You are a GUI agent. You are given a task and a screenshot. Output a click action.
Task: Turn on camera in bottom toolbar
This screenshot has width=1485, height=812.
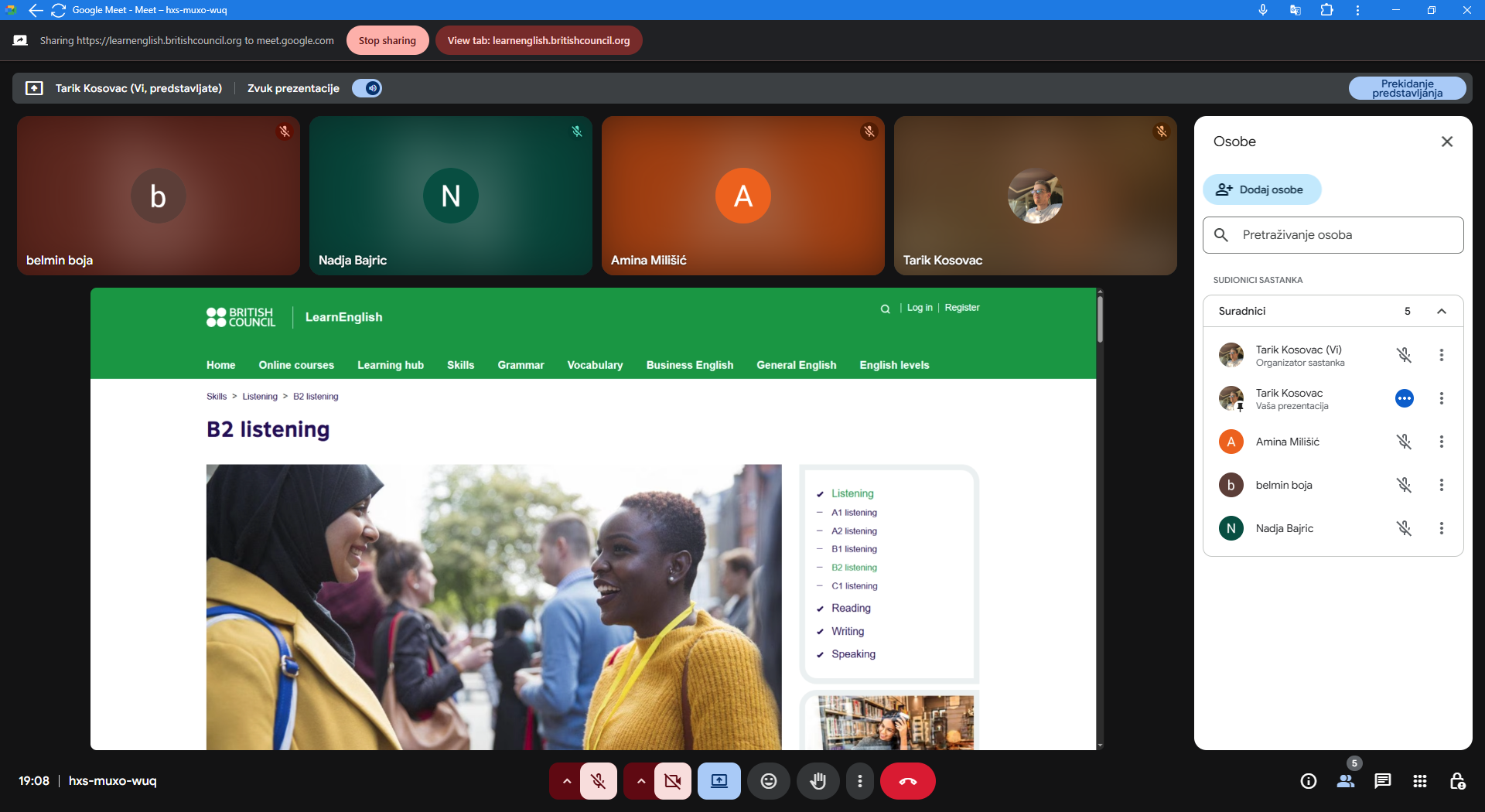(672, 781)
